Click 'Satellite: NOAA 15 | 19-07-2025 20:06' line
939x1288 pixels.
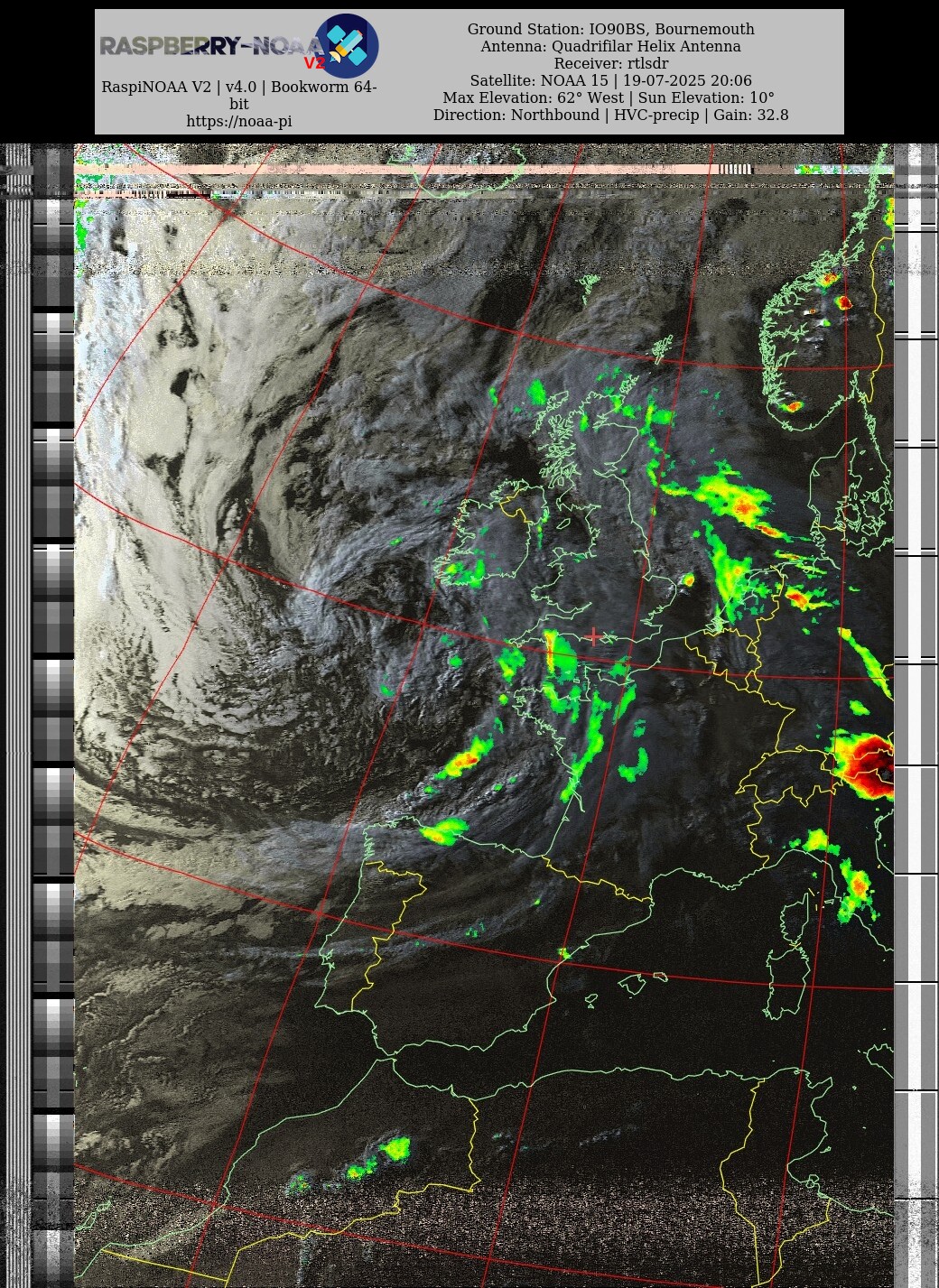[x=611, y=80]
